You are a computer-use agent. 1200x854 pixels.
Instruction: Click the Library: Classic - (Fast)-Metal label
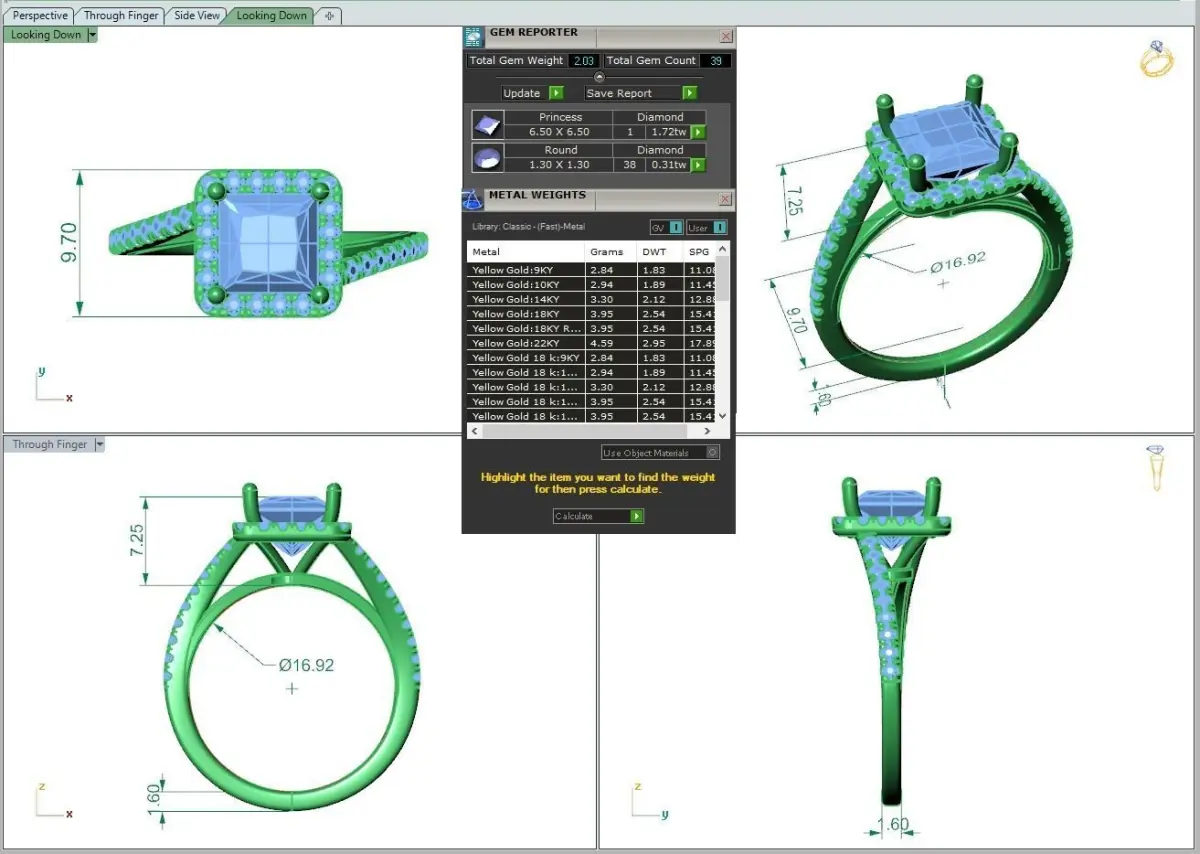click(x=529, y=227)
